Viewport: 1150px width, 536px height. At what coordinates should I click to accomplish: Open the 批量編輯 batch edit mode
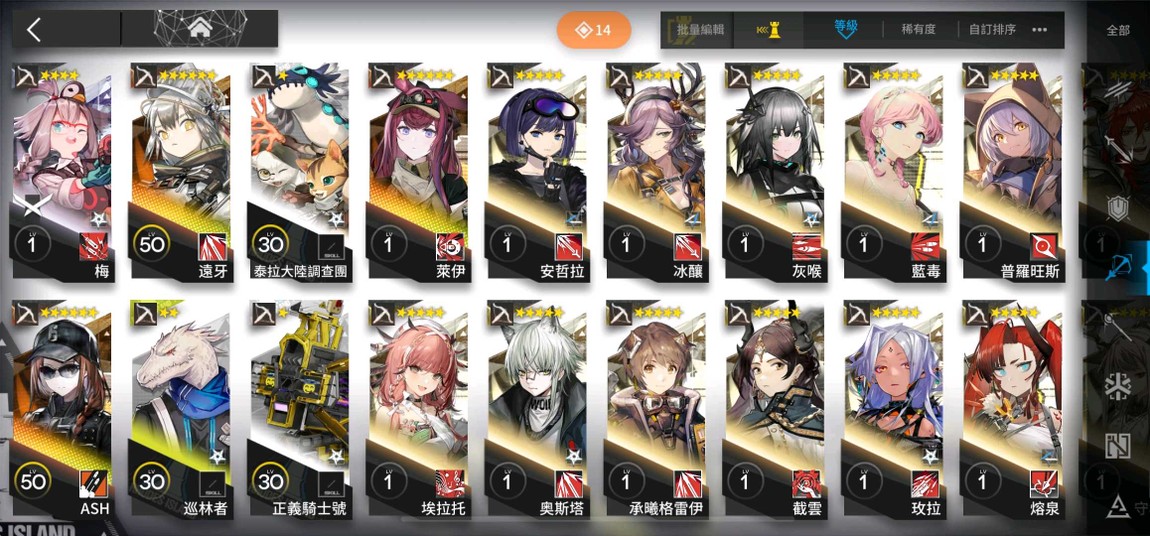pyautogui.click(x=700, y=30)
